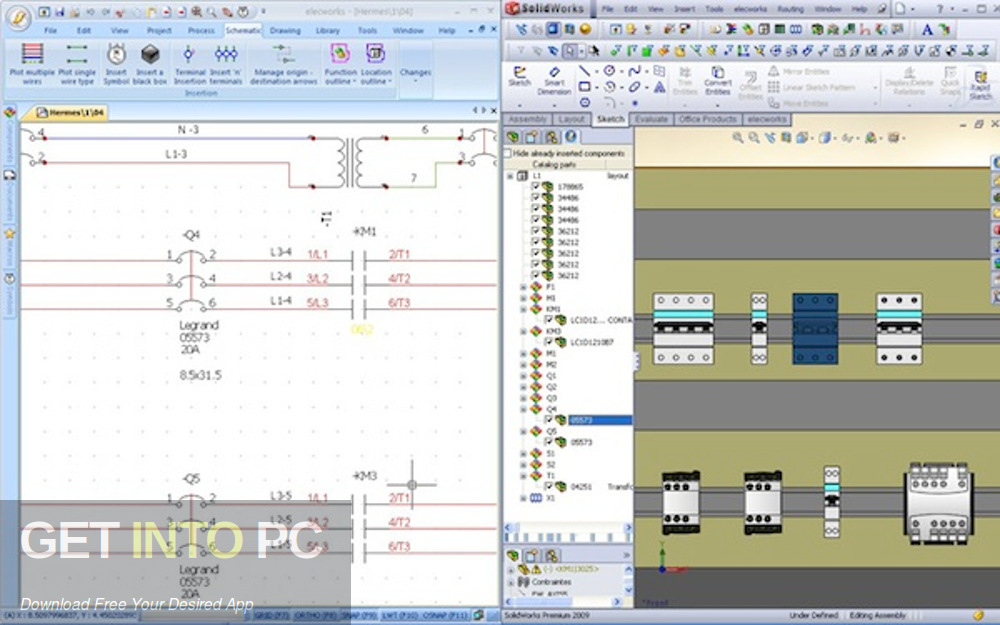This screenshot has height=625, width=1000.
Task: Click Zoom to Fit in SolidWorks viewport toolbar
Action: point(737,138)
